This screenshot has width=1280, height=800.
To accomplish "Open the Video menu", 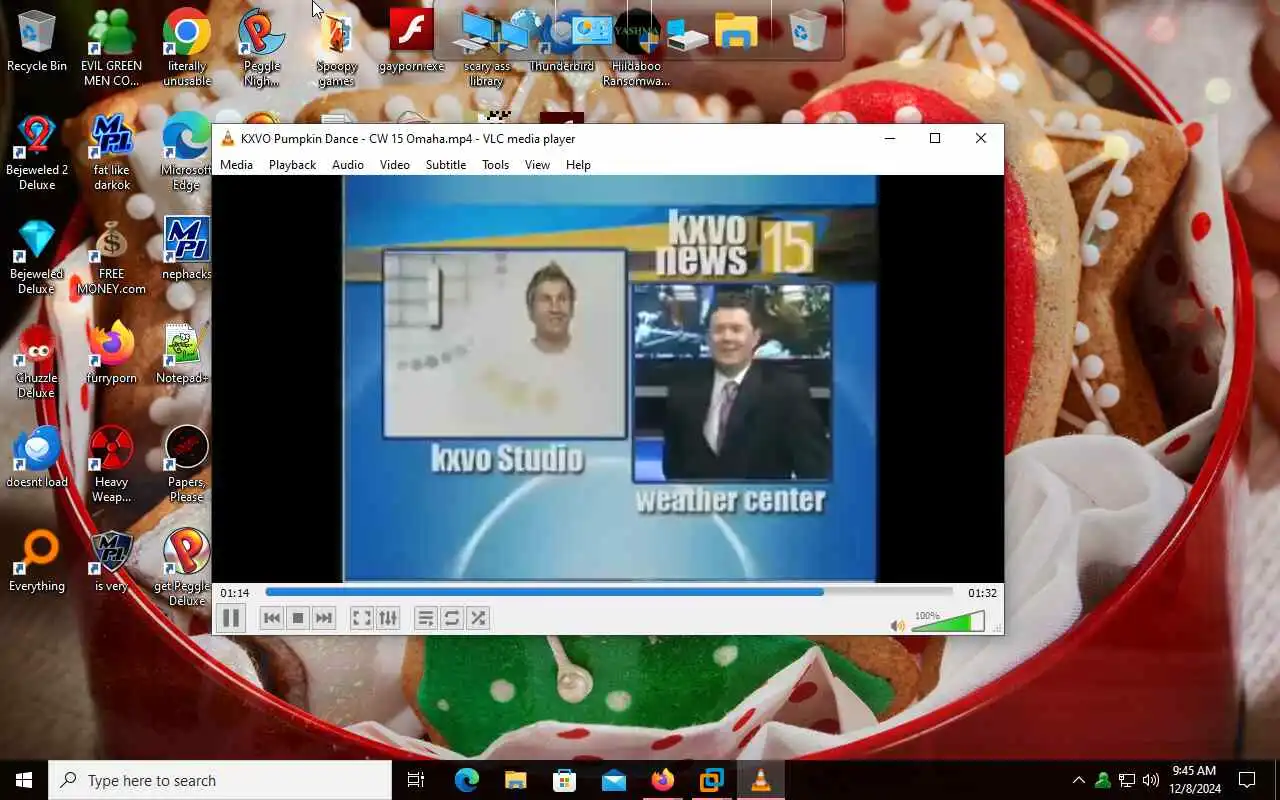I will point(395,165).
